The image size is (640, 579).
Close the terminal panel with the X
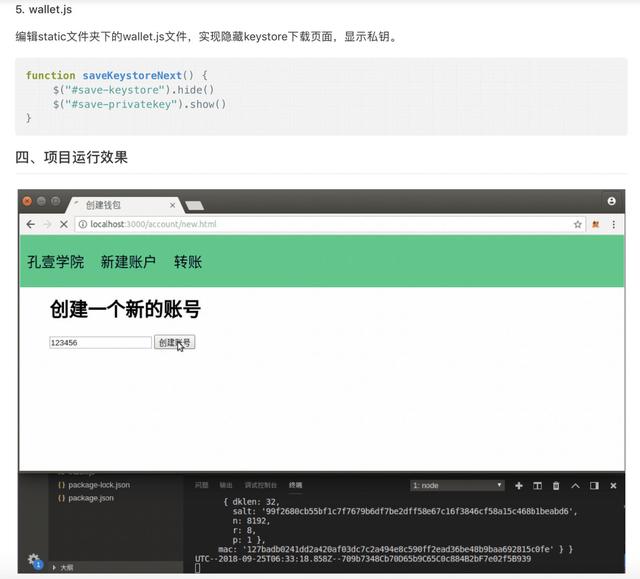(x=613, y=486)
